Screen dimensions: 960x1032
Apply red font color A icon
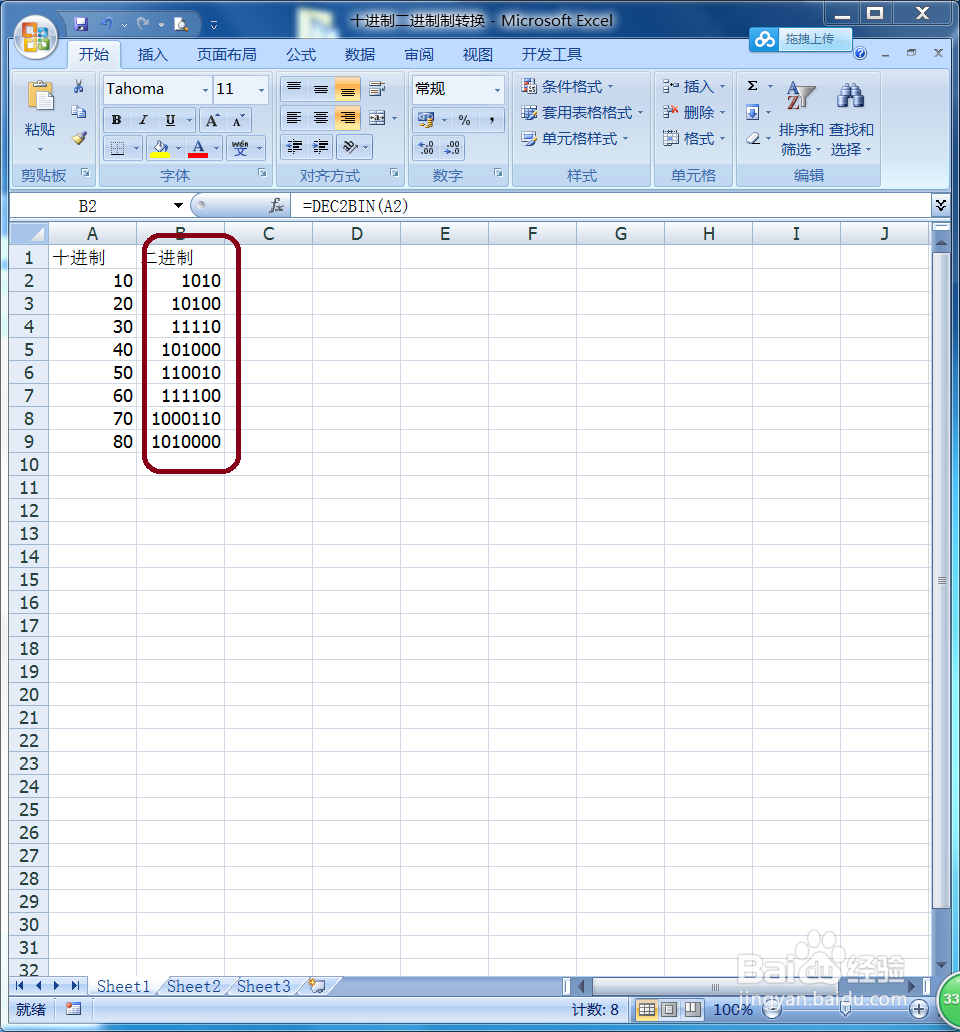198,148
